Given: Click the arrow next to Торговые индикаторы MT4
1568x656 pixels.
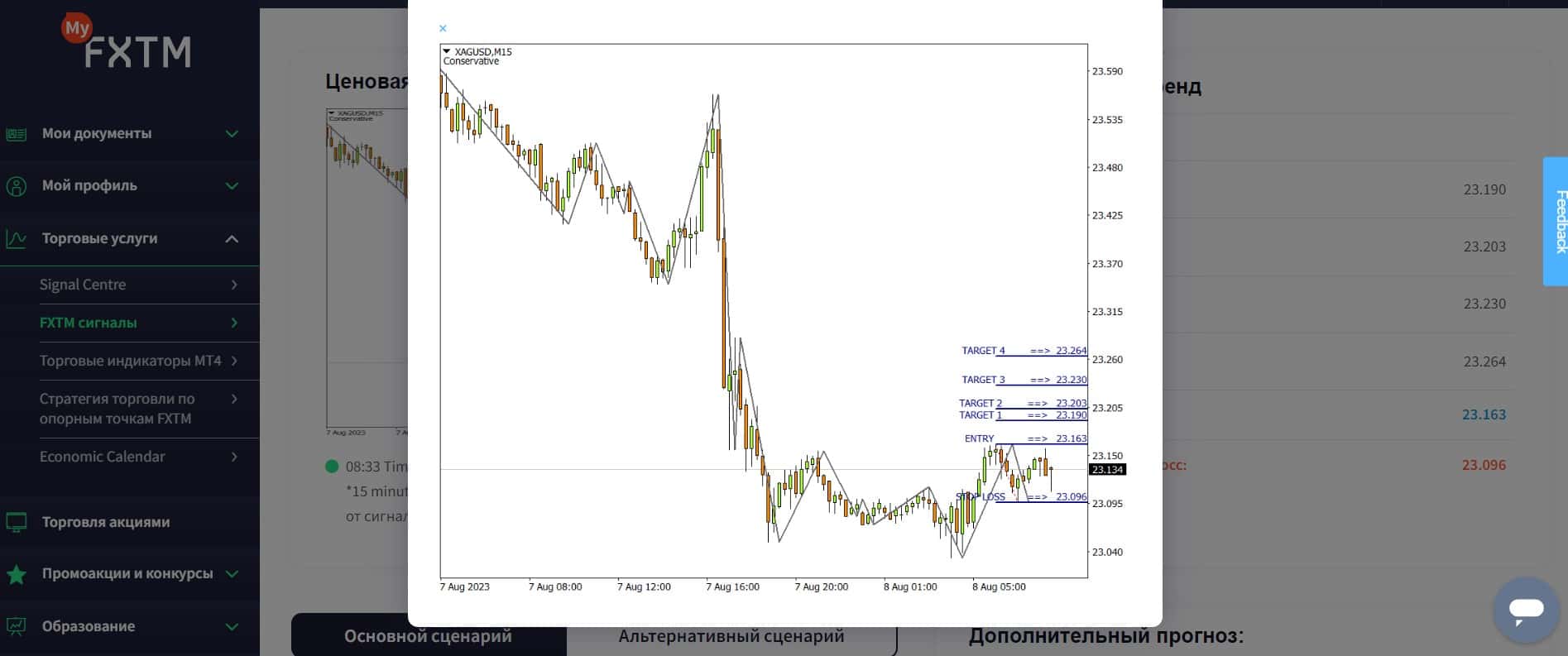Looking at the screenshot, I should point(234,361).
